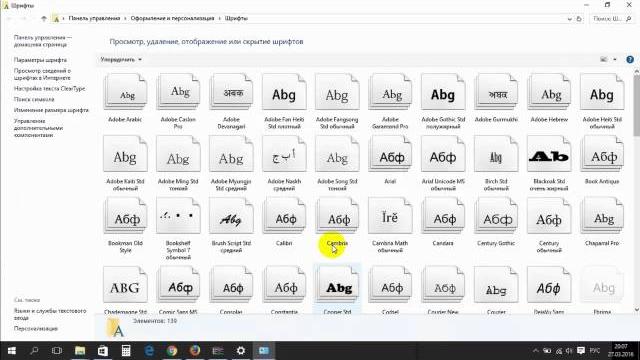Open Оформление и персонализация breadcrumb
The image size is (640, 360).
172,18
